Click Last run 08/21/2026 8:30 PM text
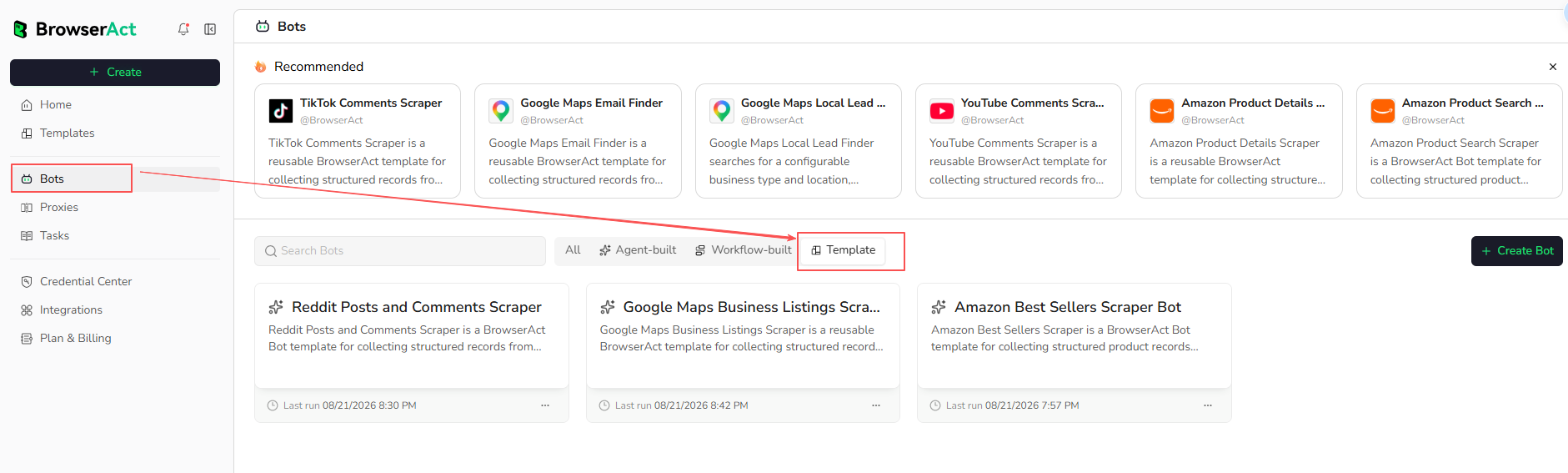This screenshot has height=473, width=1568. [x=349, y=405]
